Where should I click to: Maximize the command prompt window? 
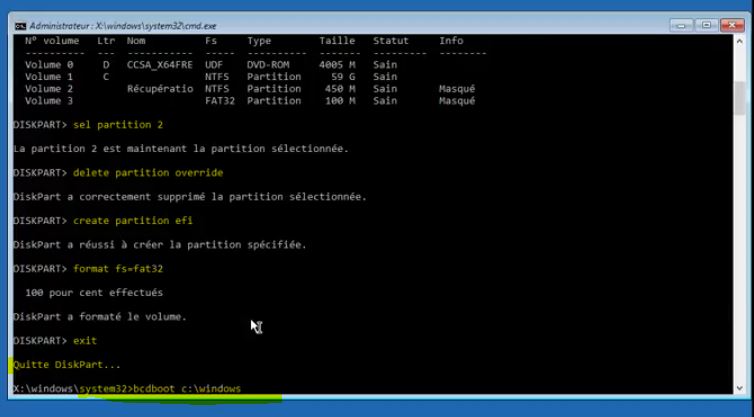(706, 25)
